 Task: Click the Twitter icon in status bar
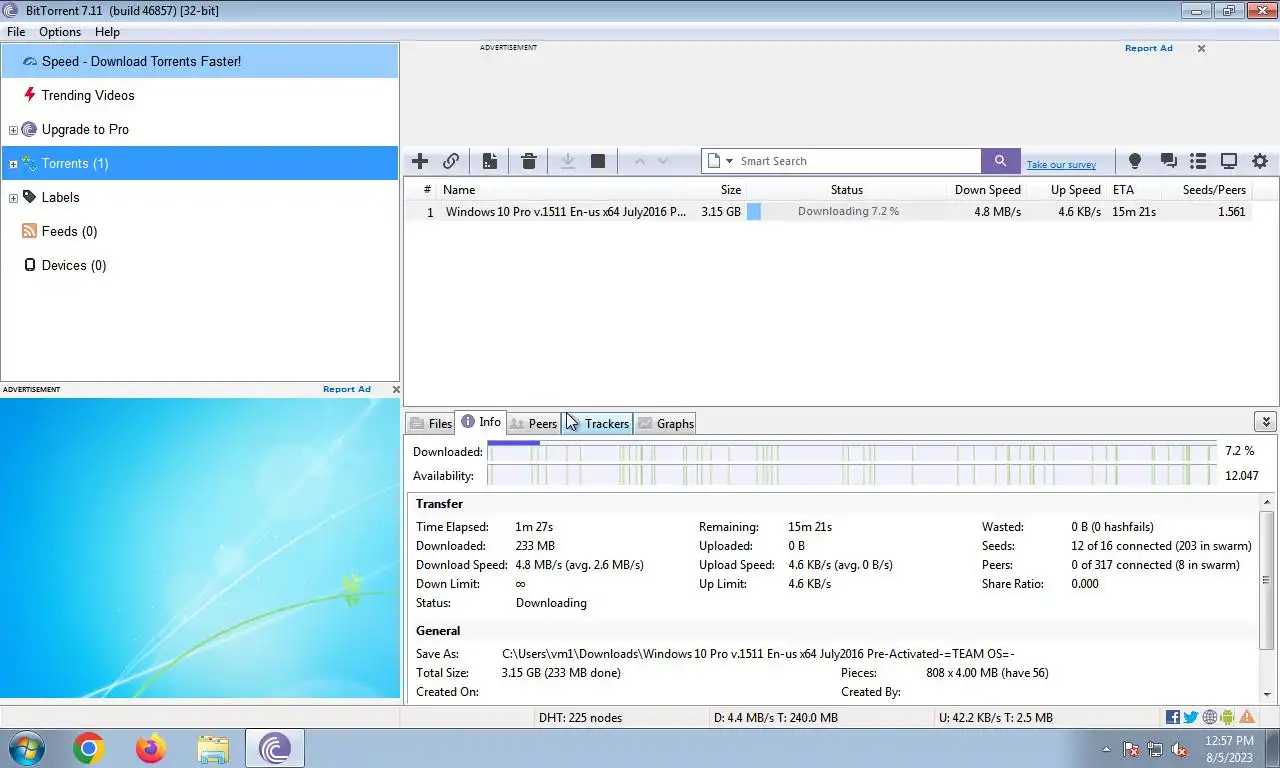1191,717
